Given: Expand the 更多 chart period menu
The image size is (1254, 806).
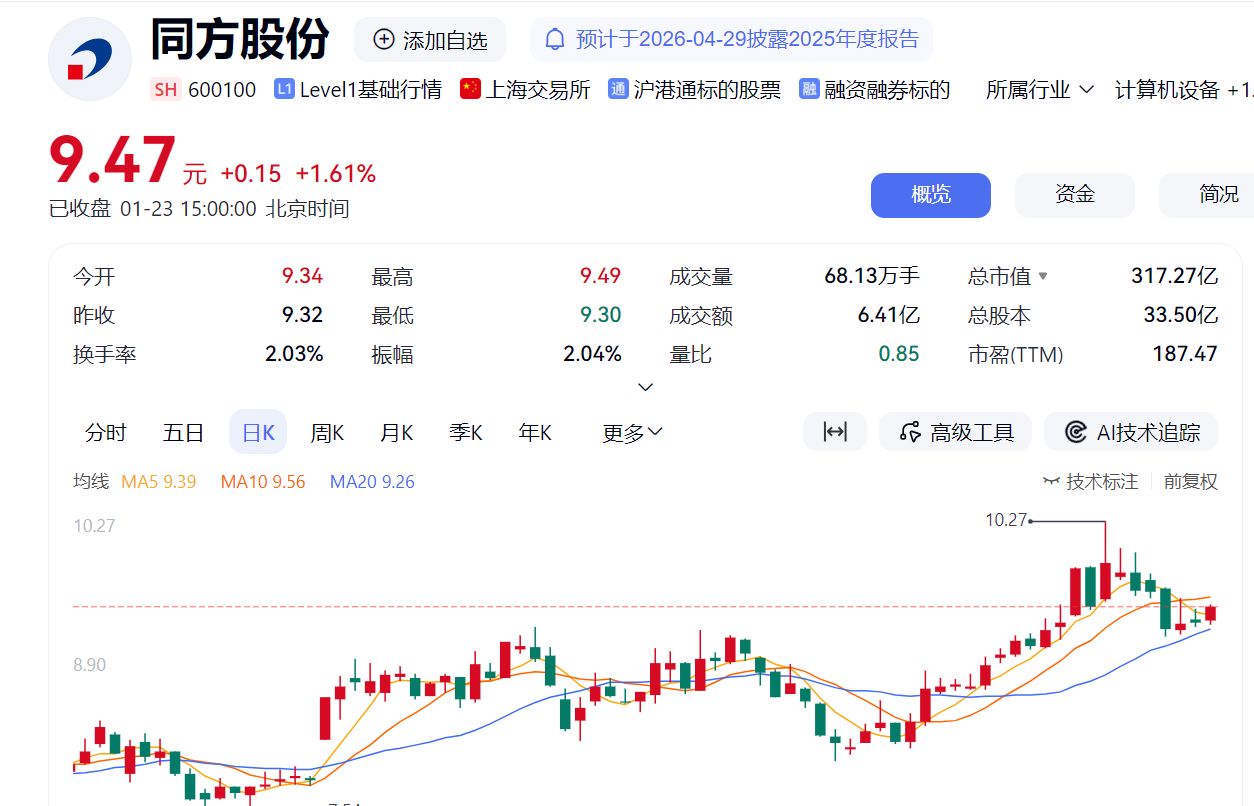Looking at the screenshot, I should click(631, 431).
